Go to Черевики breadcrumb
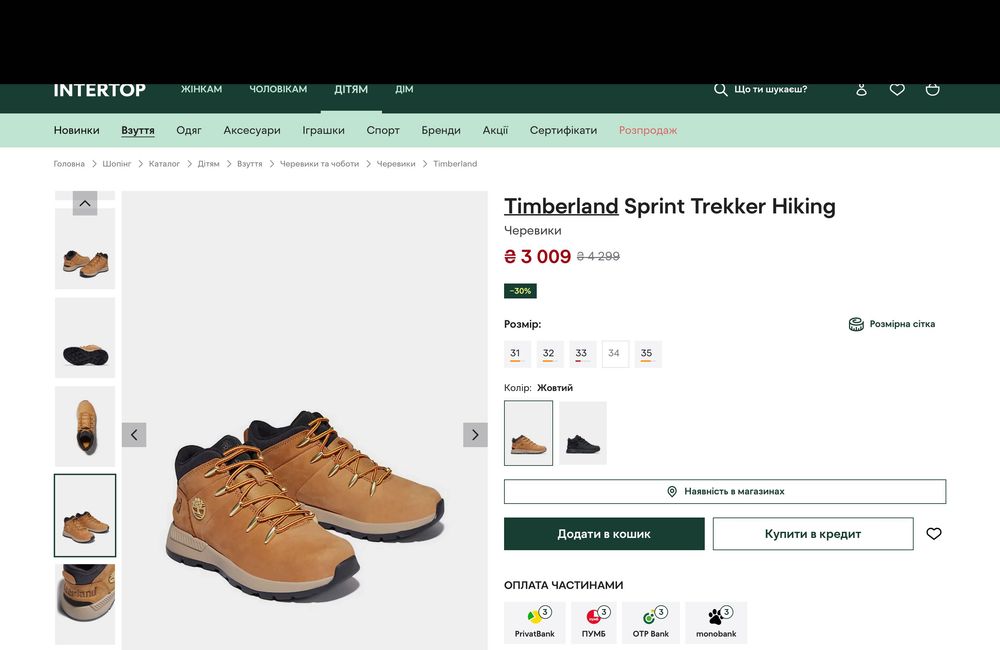 pyautogui.click(x=395, y=164)
